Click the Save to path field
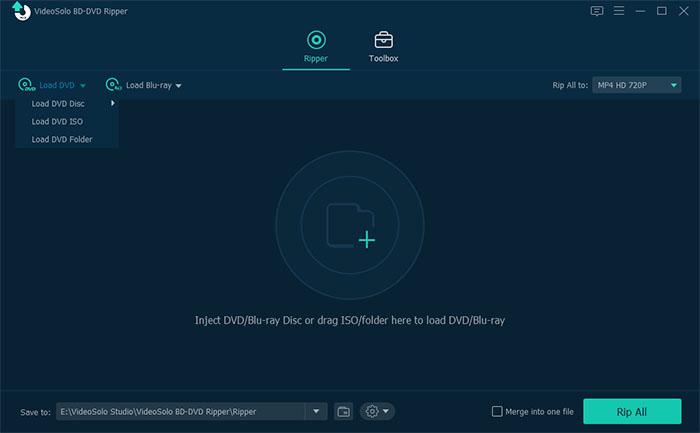 [180, 411]
